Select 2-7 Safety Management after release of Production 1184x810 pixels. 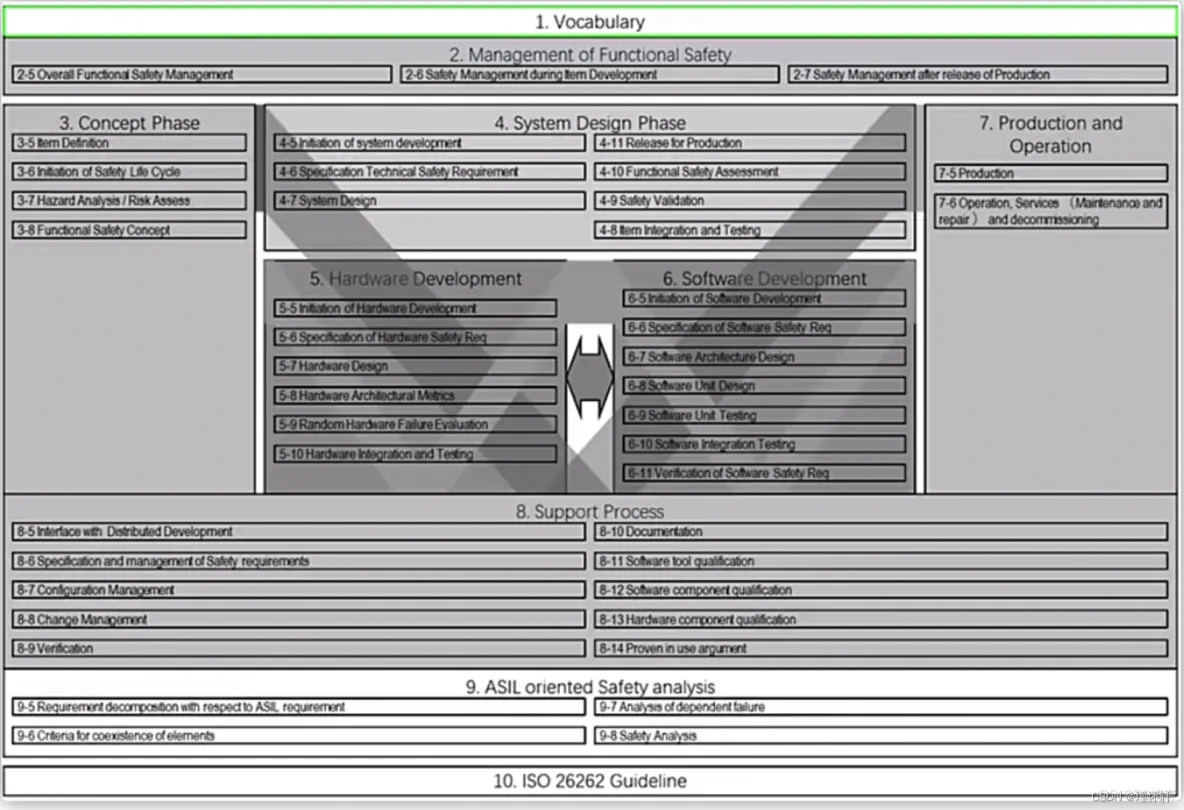pos(978,75)
